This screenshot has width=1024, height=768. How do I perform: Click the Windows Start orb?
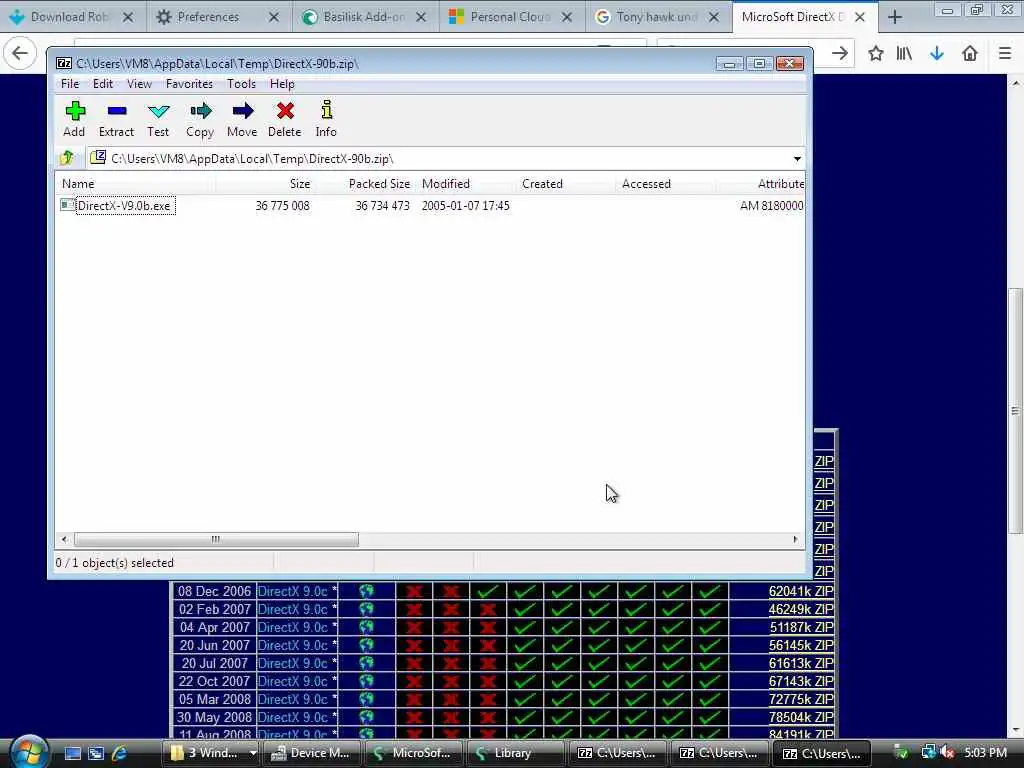[28, 752]
